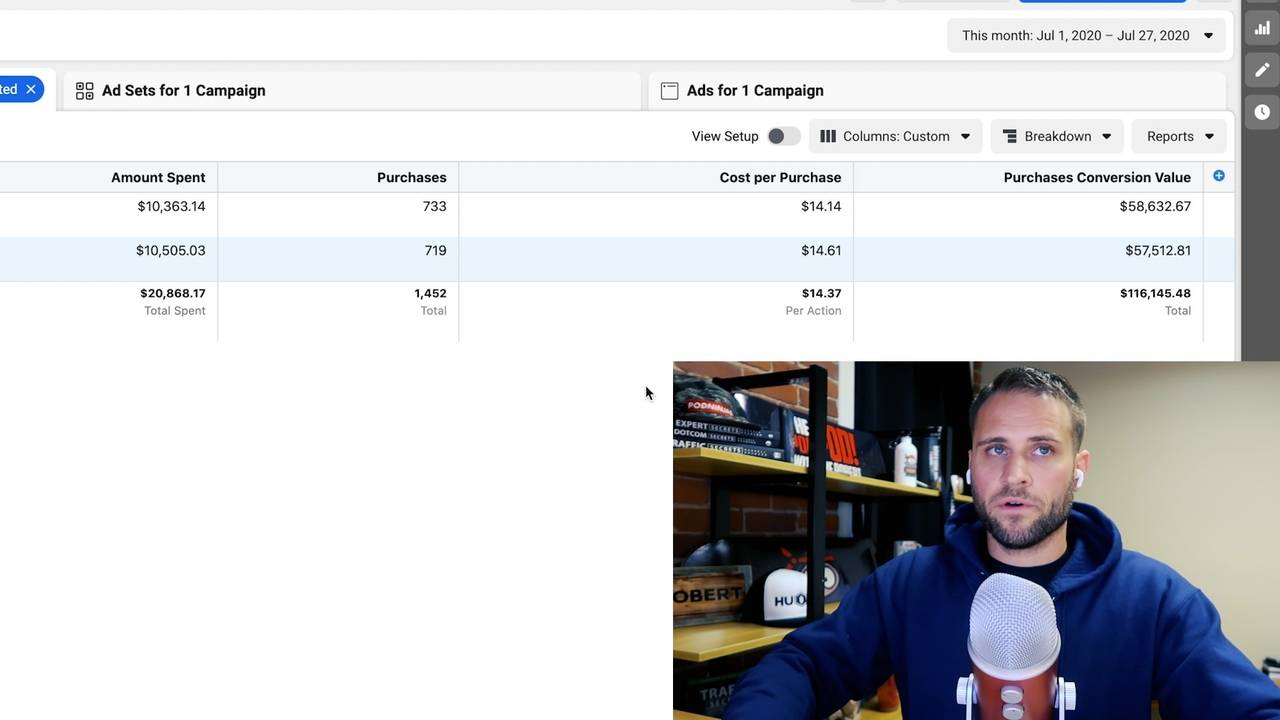Expand the Breakdown dropdown
The image size is (1280, 720).
tap(1057, 136)
